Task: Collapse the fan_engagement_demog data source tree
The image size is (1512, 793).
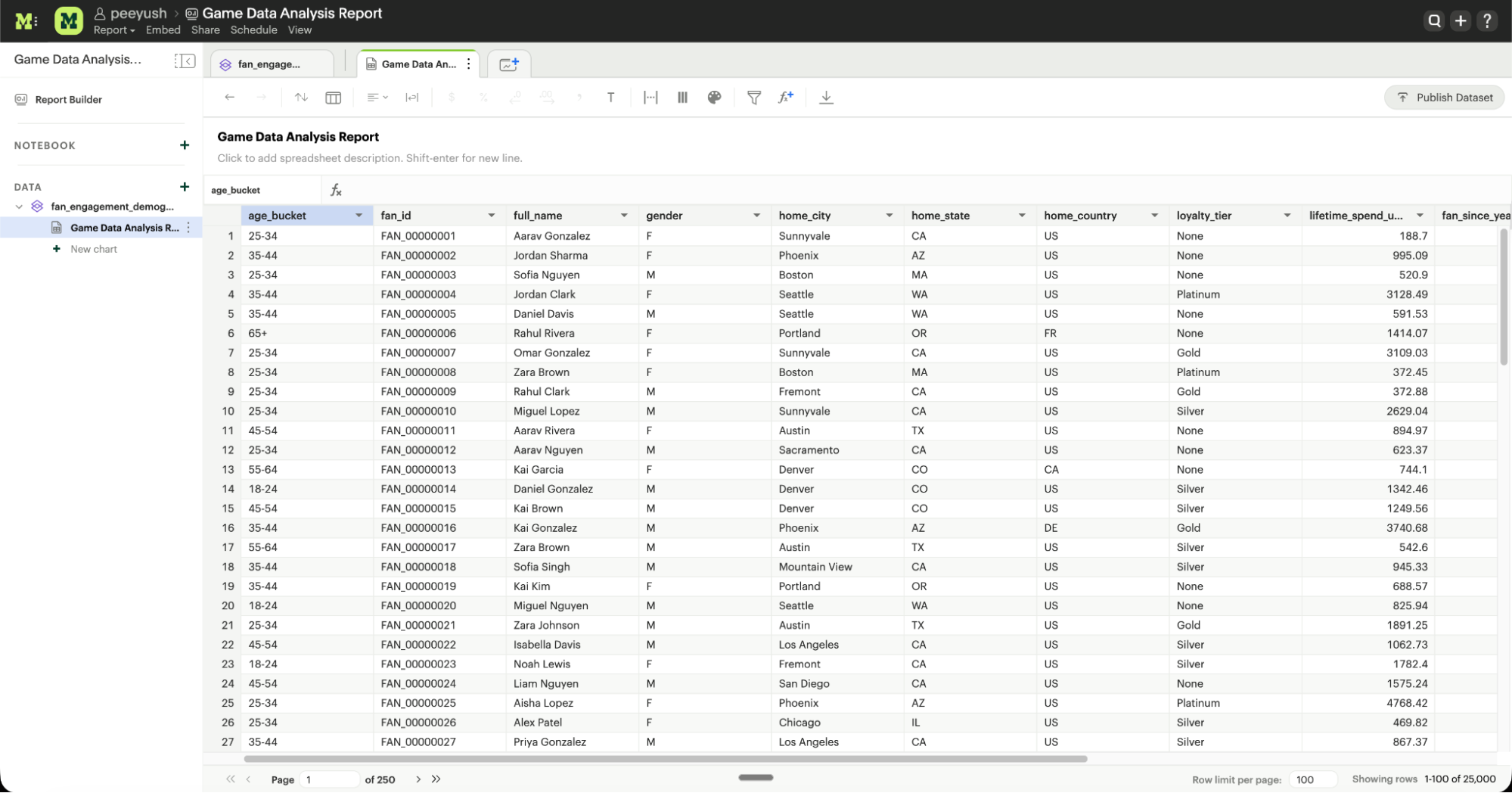Action: pyautogui.click(x=18, y=206)
